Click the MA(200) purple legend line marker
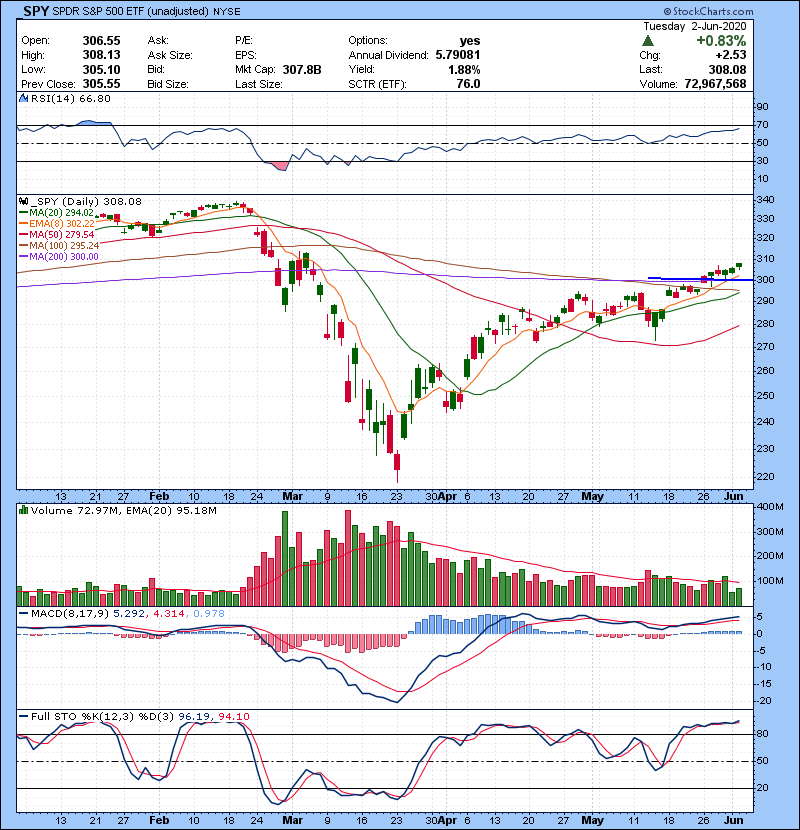The height and width of the screenshot is (830, 800). (23, 257)
